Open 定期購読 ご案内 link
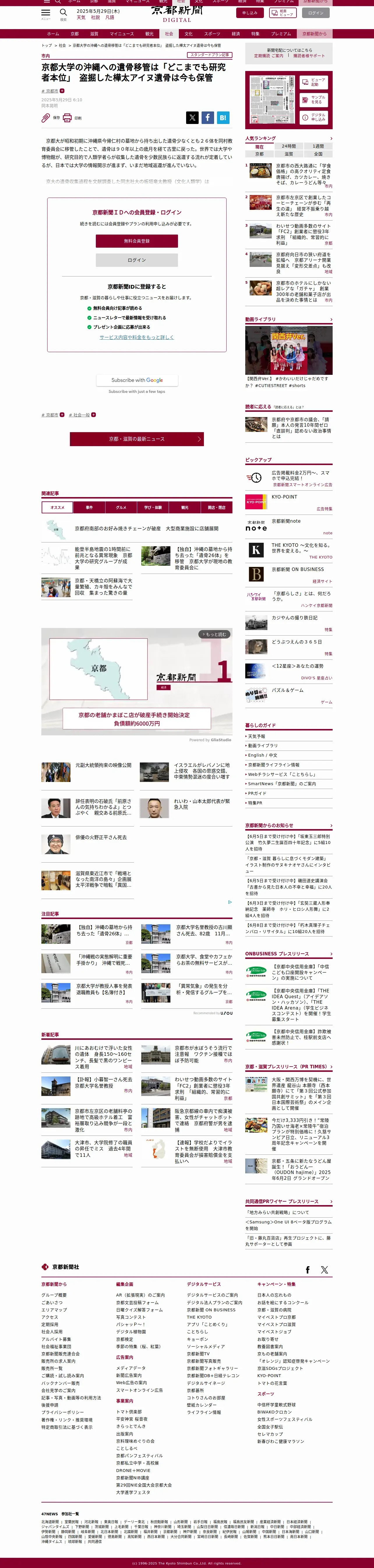The height and width of the screenshot is (1568, 374). coord(269,55)
